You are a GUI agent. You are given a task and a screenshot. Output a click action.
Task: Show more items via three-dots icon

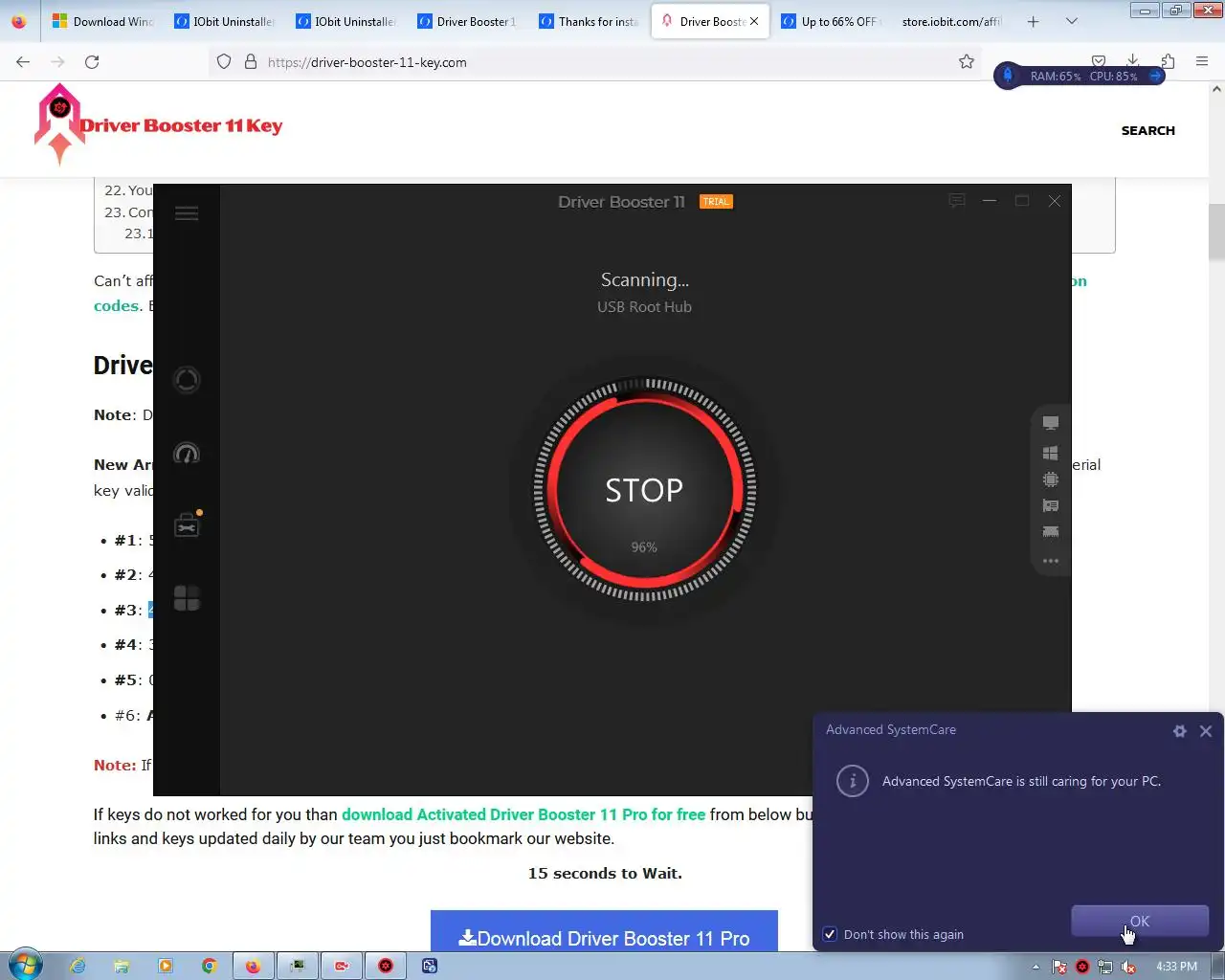coord(1051,561)
